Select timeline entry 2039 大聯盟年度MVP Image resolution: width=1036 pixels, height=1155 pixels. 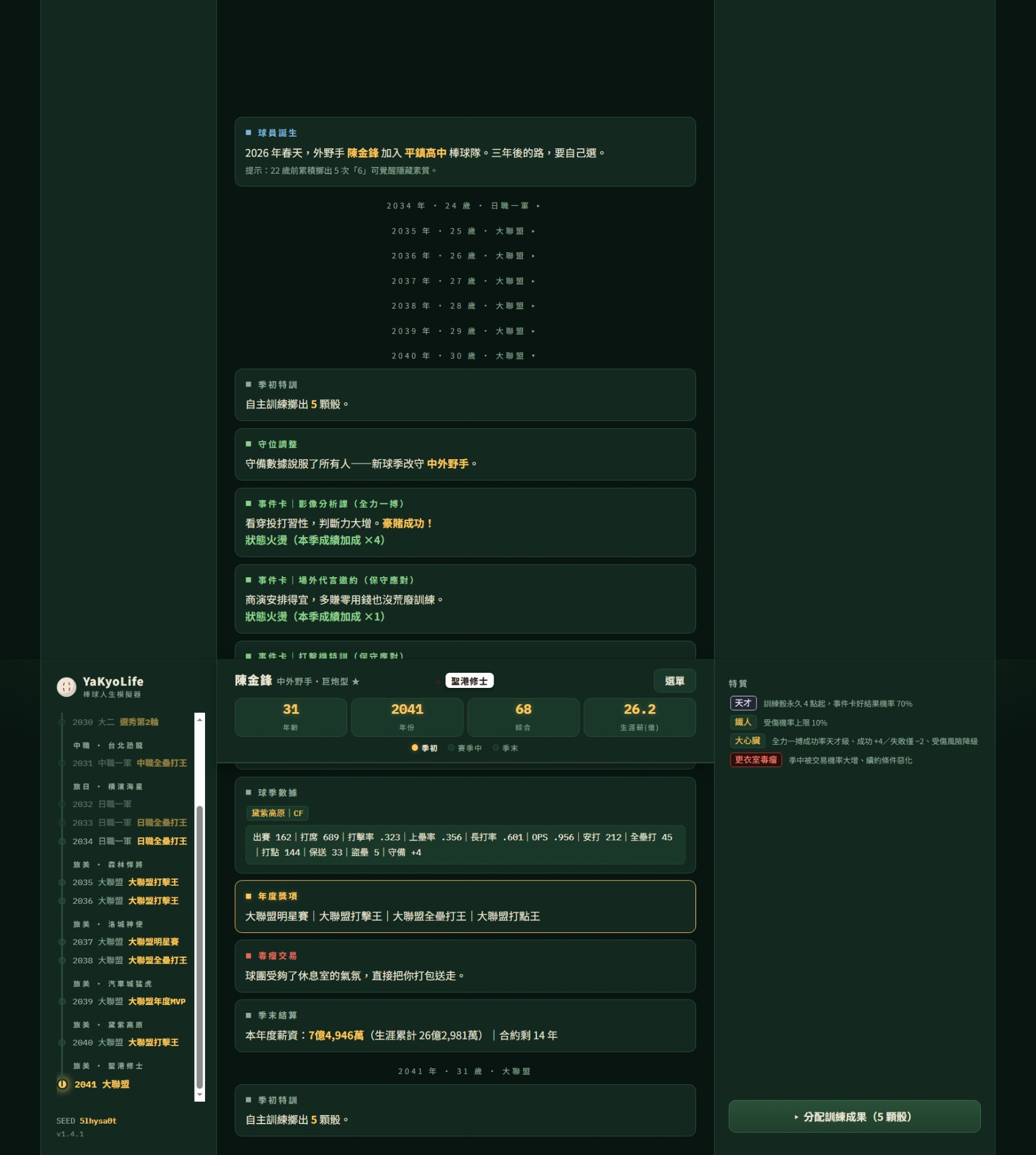(129, 1001)
